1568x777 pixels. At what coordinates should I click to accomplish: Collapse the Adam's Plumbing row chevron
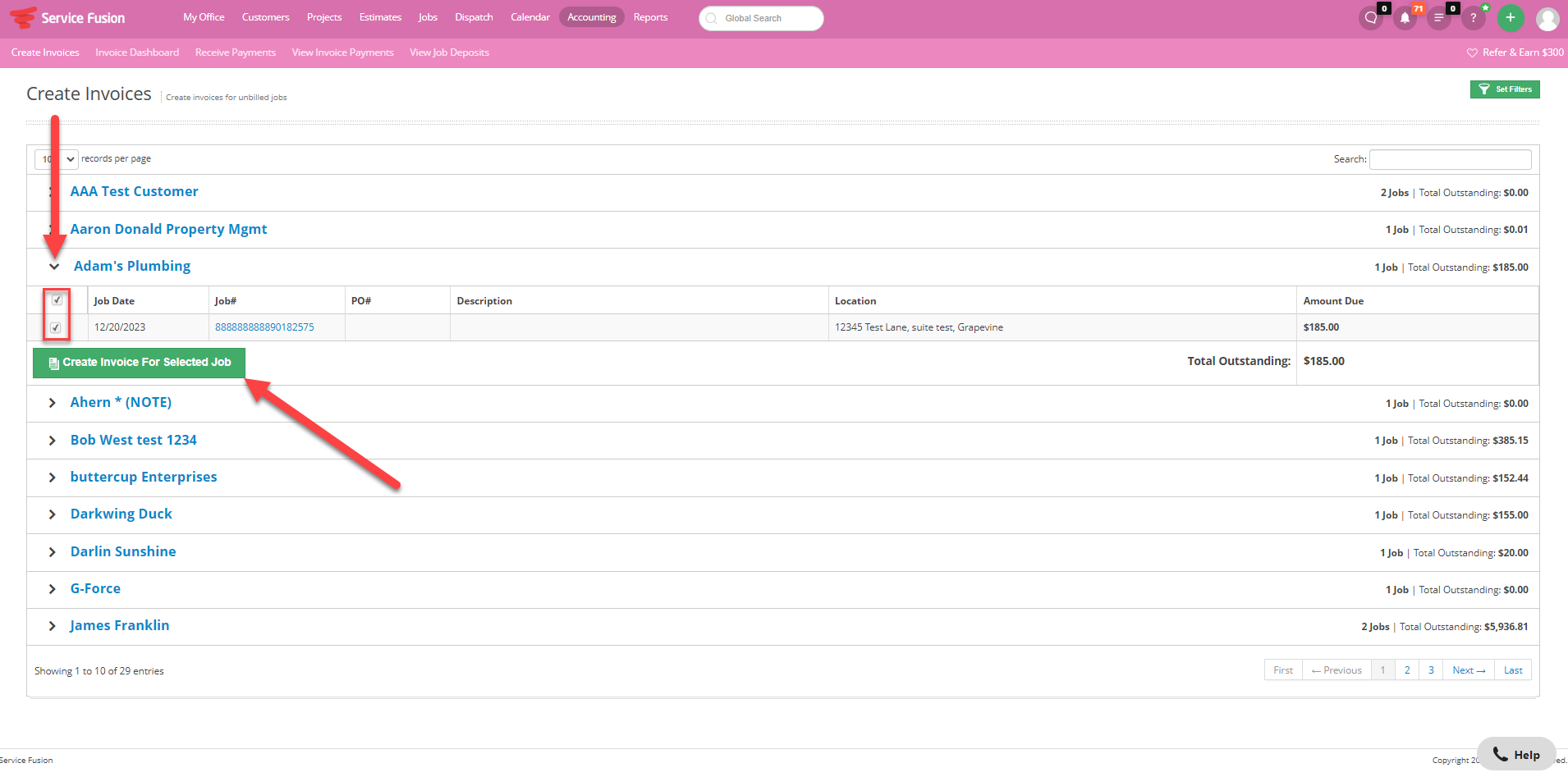(54, 267)
